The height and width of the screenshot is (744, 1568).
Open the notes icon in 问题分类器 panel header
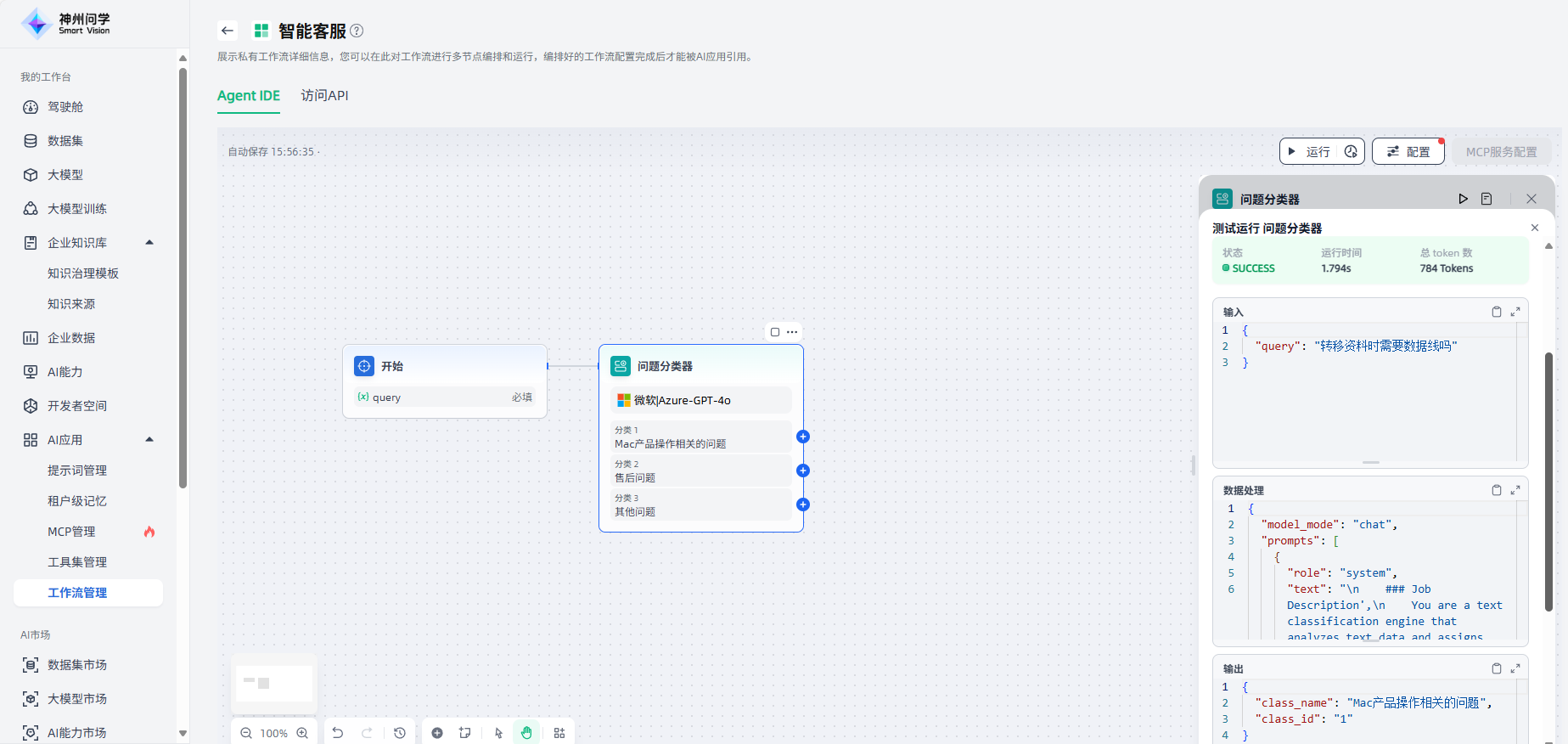pos(1487,199)
